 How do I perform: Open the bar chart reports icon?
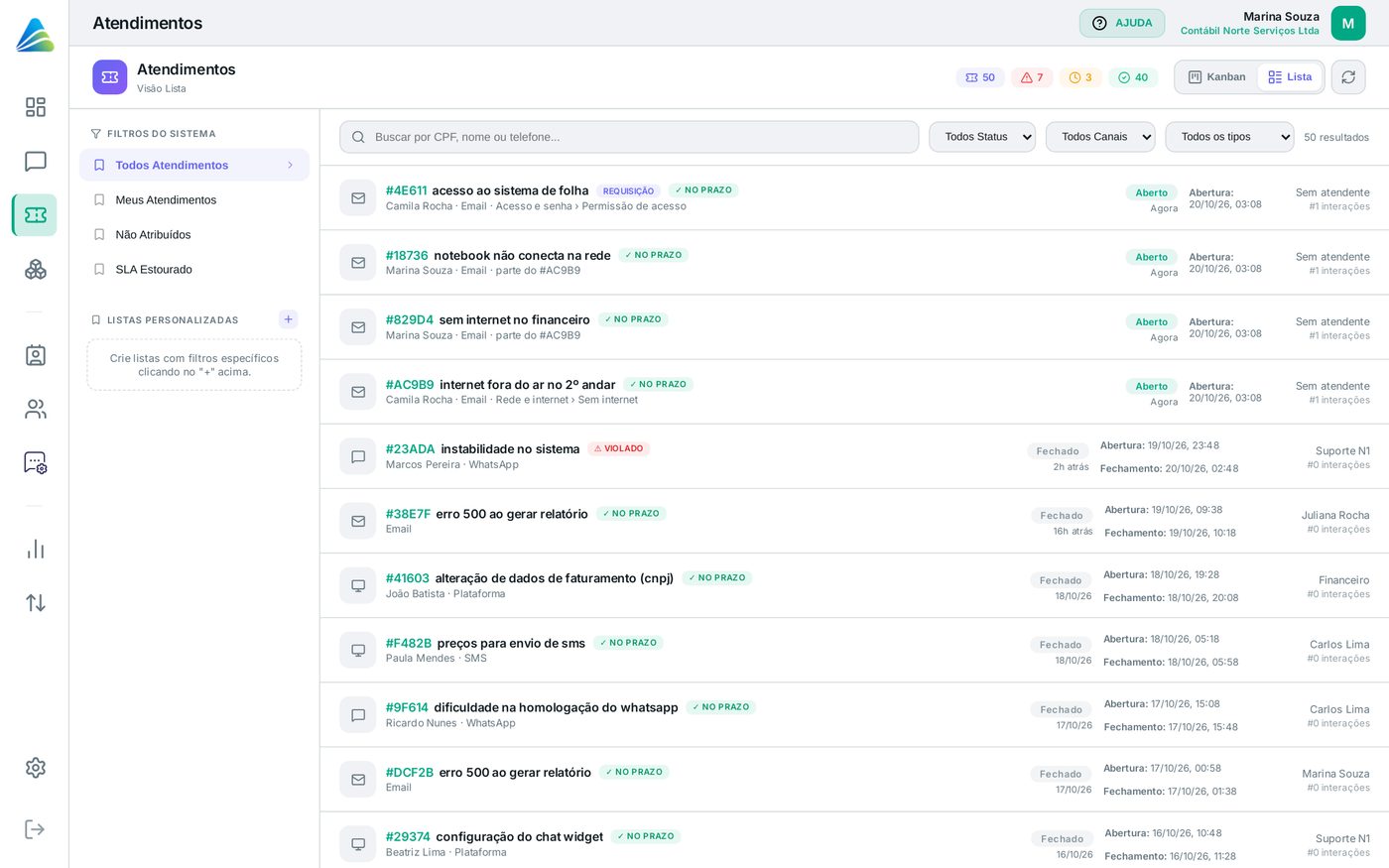(x=36, y=549)
